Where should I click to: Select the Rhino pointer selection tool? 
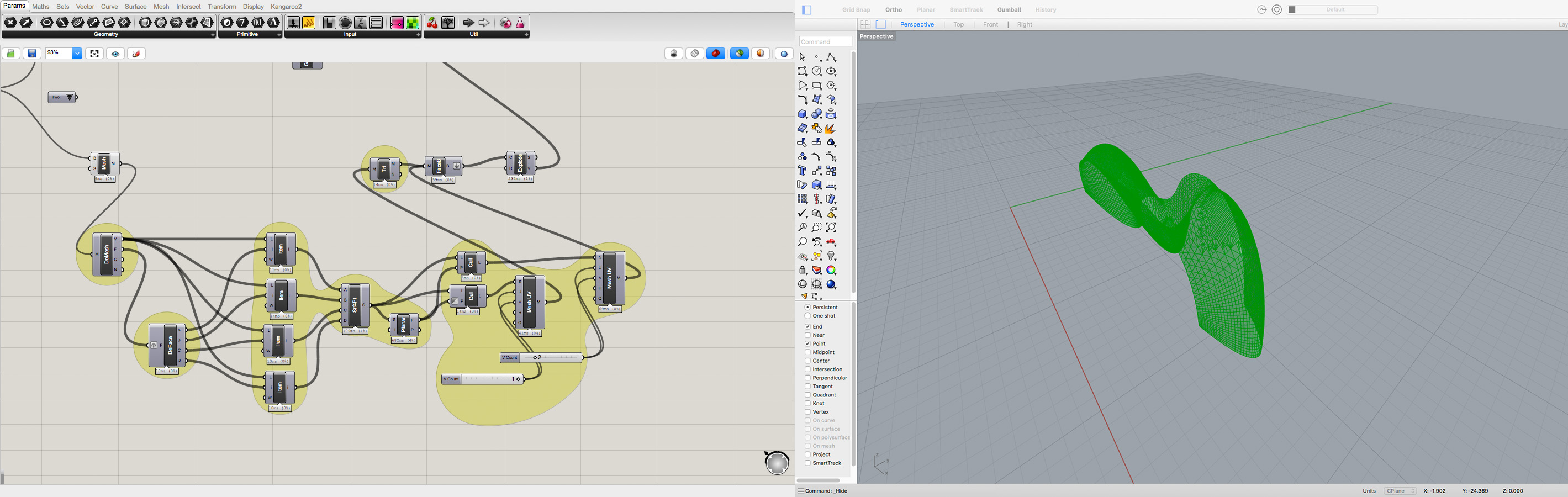coord(803,56)
